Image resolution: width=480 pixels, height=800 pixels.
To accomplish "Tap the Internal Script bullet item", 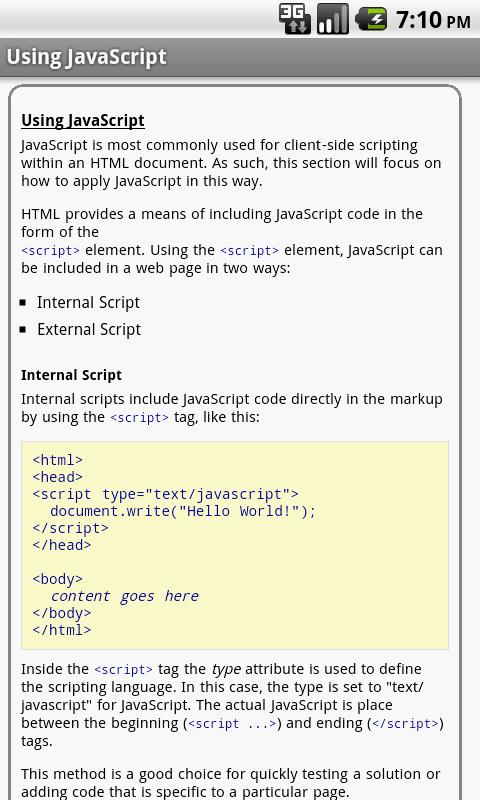I will [88, 303].
